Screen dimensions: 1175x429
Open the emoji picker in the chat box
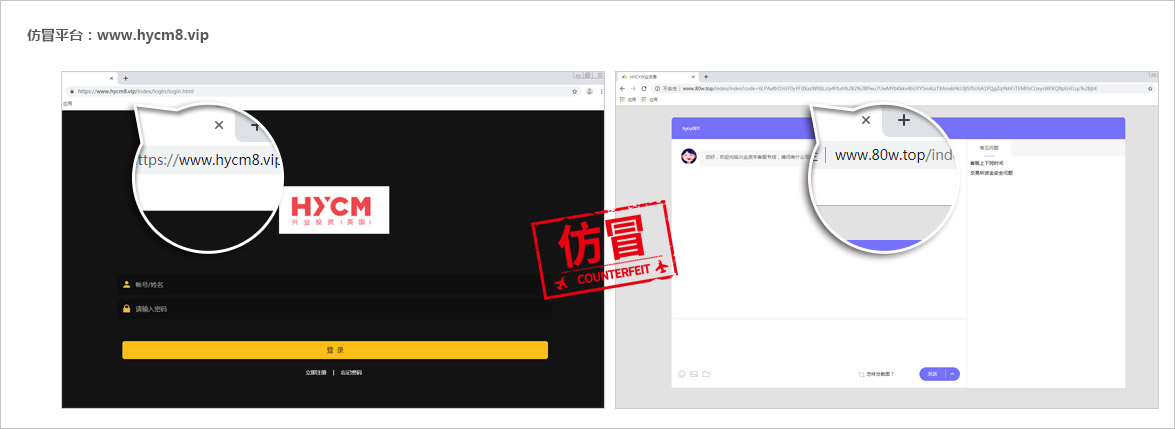tap(682, 374)
